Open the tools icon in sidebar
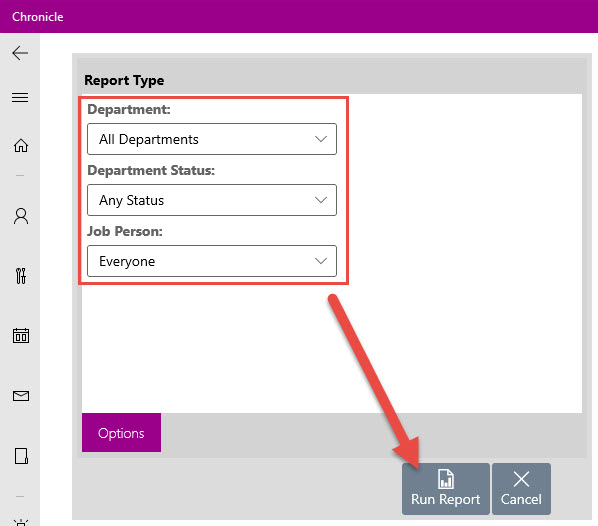Viewport: 598px width, 526px height. [x=21, y=276]
